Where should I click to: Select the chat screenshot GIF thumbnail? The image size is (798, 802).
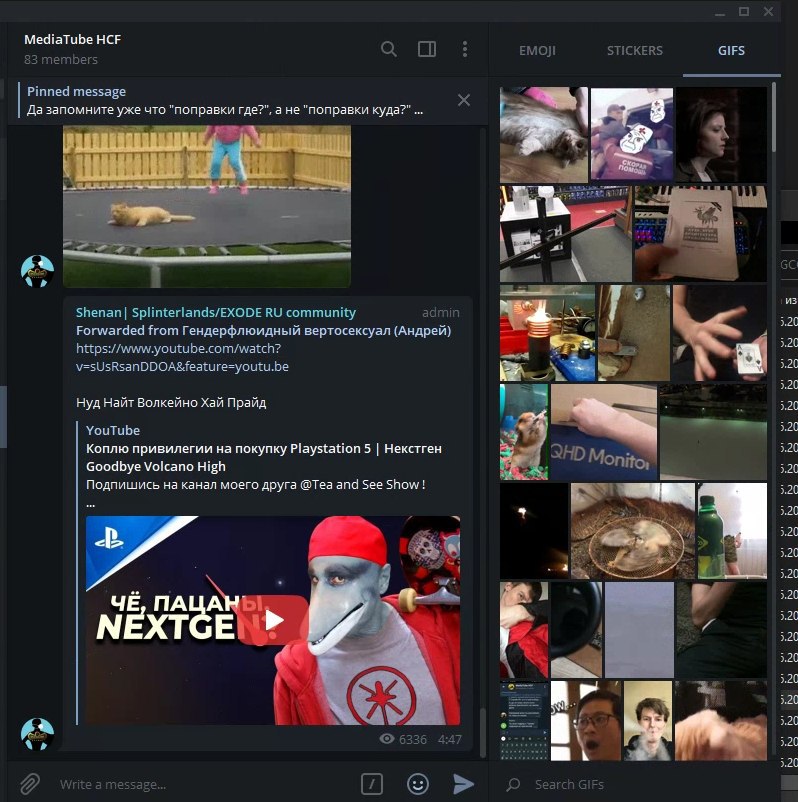tap(524, 721)
